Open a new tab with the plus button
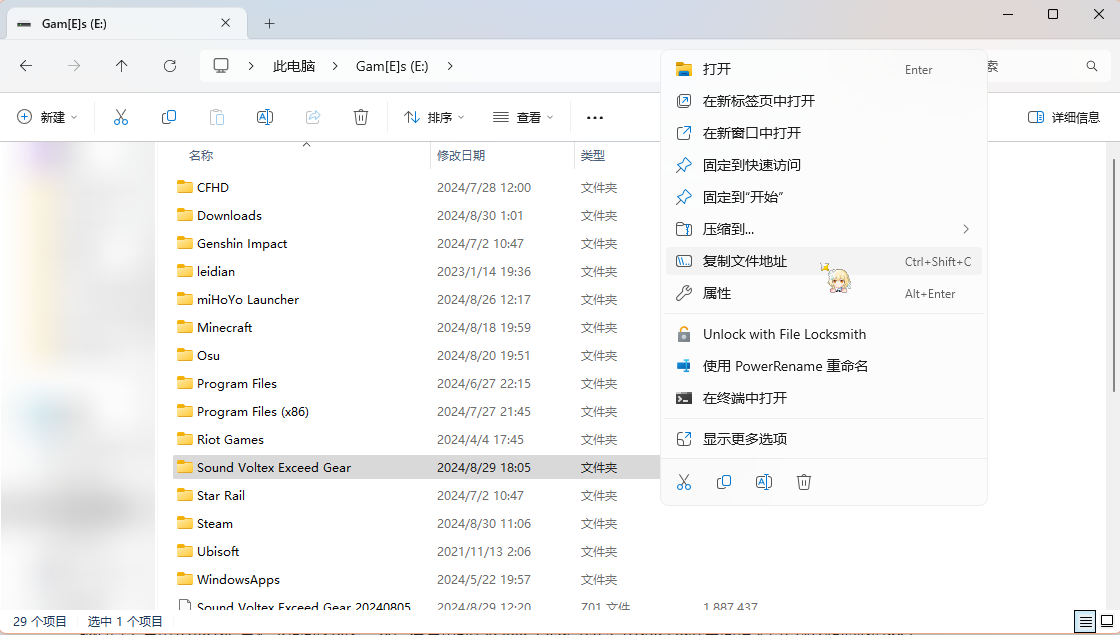 (x=269, y=23)
